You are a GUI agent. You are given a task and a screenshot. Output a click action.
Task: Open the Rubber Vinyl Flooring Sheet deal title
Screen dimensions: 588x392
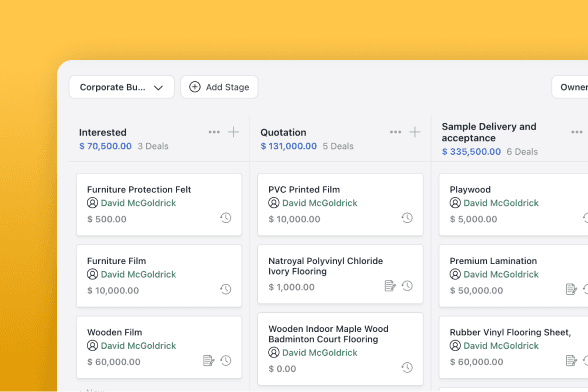[x=510, y=332]
